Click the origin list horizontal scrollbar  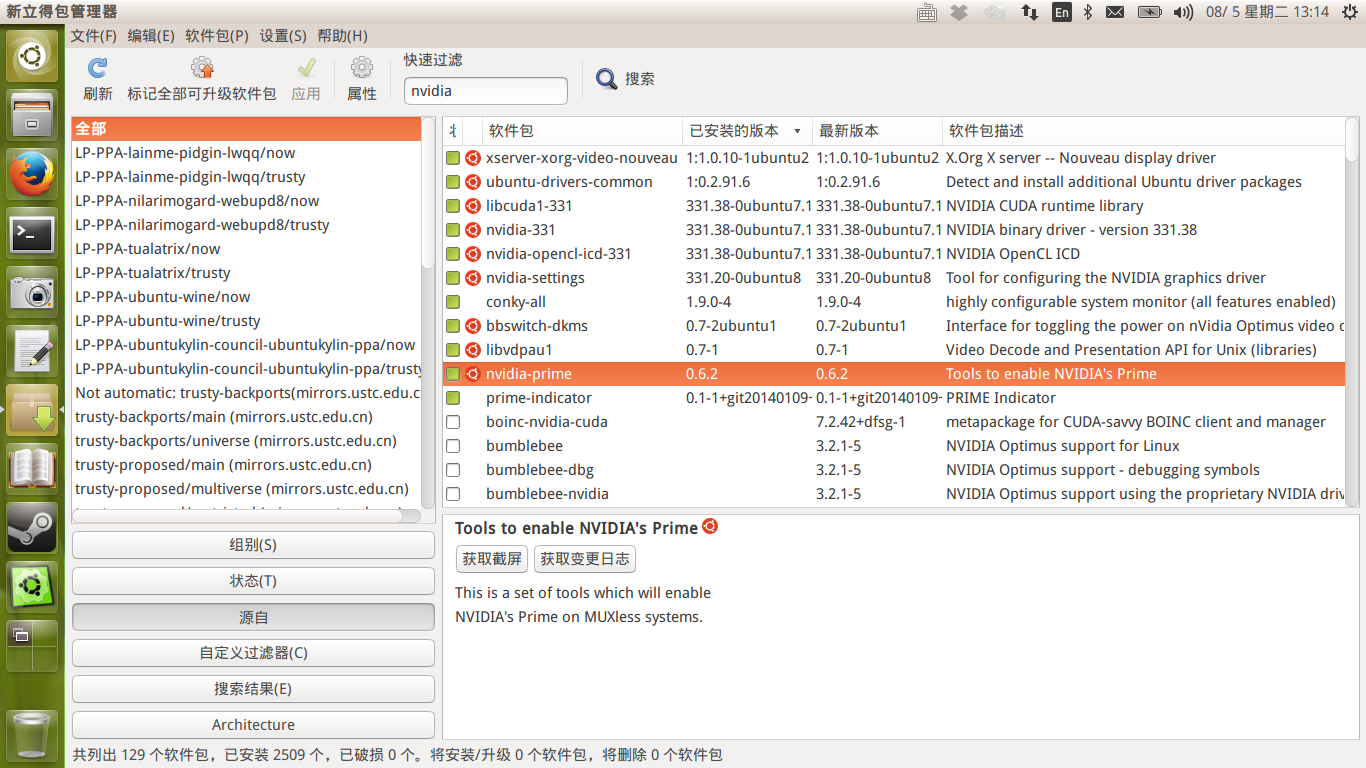click(x=247, y=516)
